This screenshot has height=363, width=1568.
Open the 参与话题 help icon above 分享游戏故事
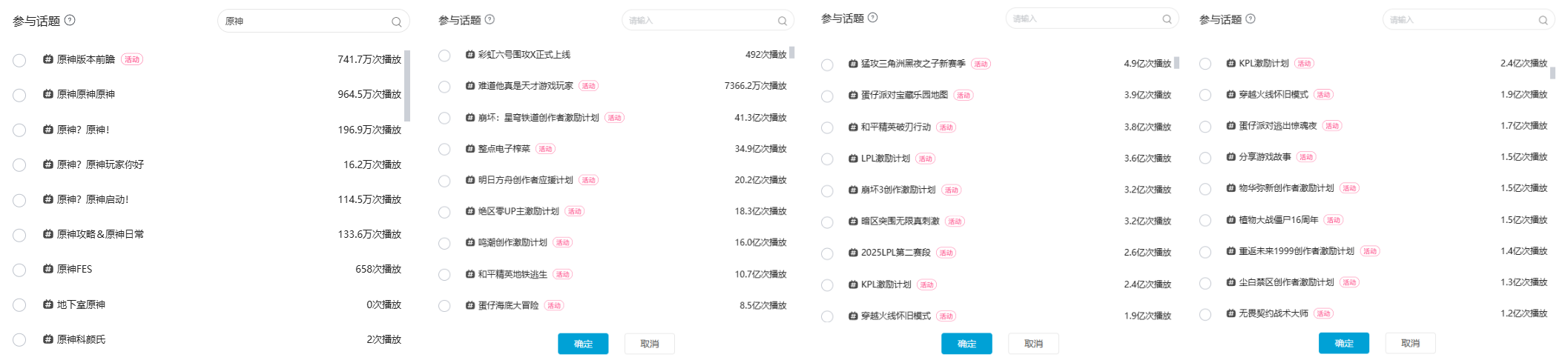click(x=1251, y=19)
